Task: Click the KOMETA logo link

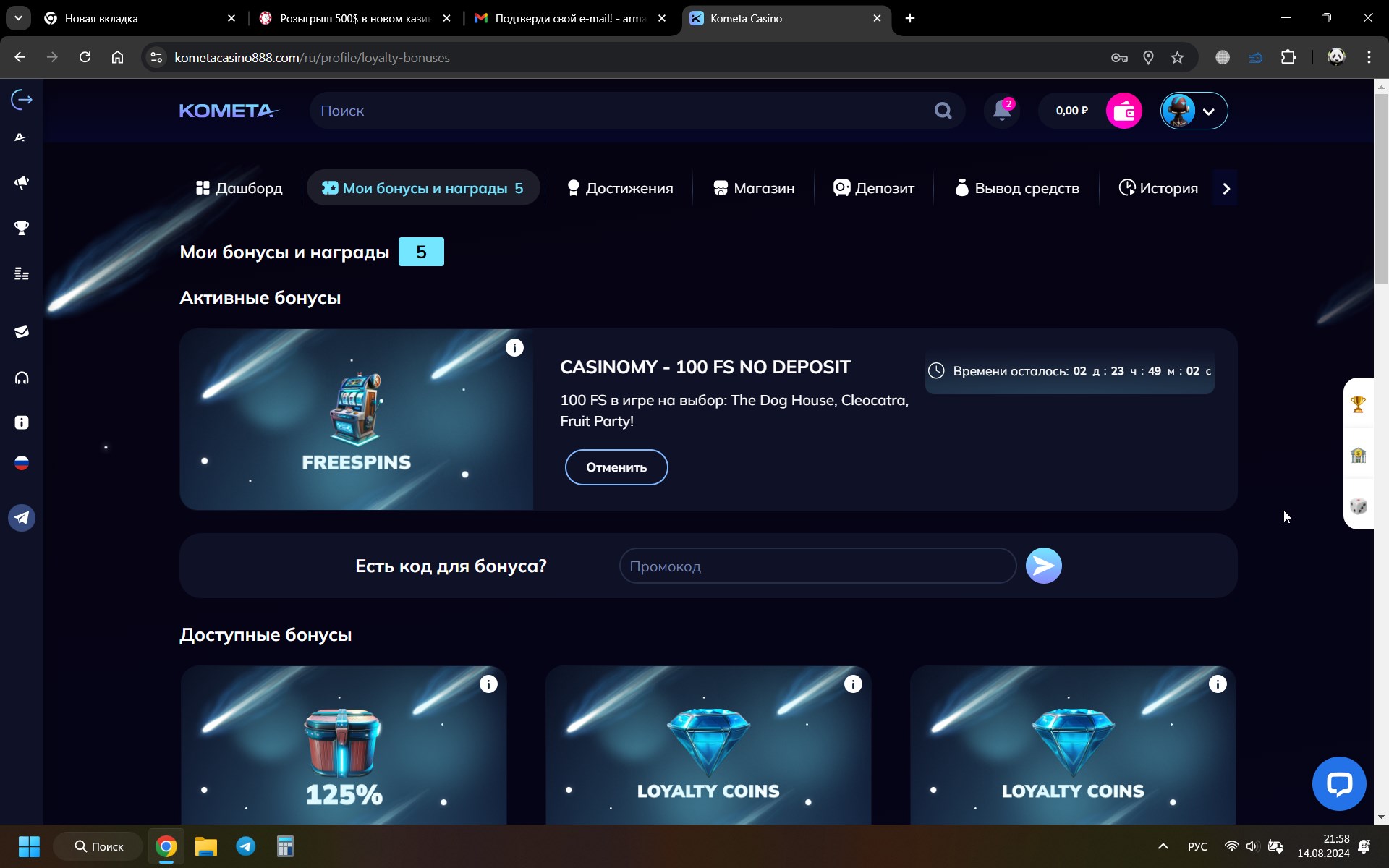Action: point(229,111)
